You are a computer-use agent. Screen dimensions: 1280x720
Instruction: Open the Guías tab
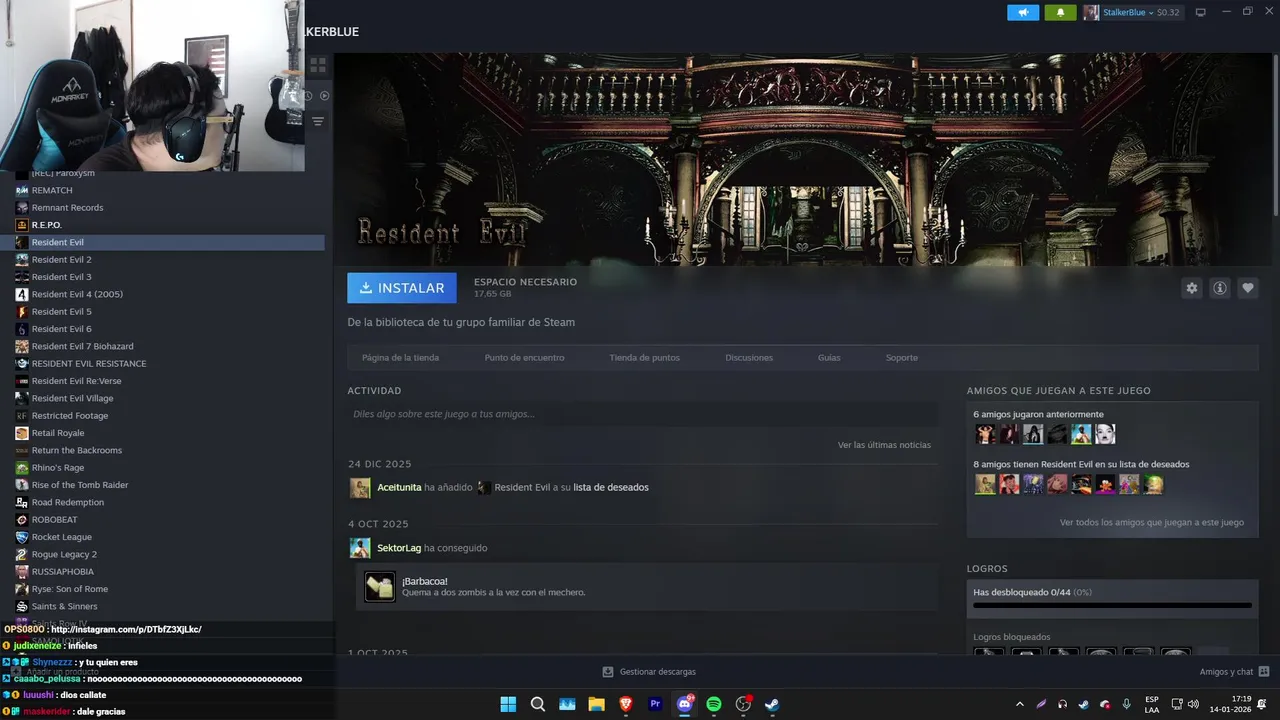click(829, 357)
